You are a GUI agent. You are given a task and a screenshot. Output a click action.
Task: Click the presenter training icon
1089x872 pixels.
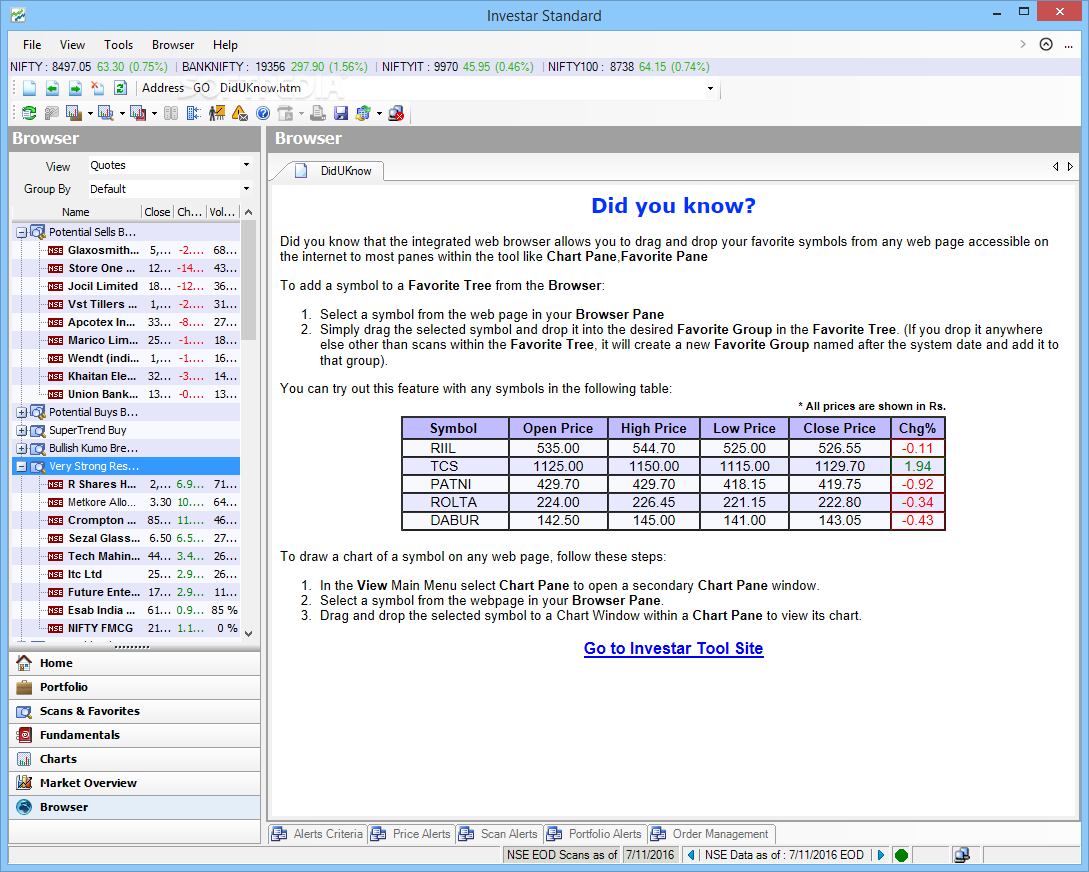(x=217, y=113)
